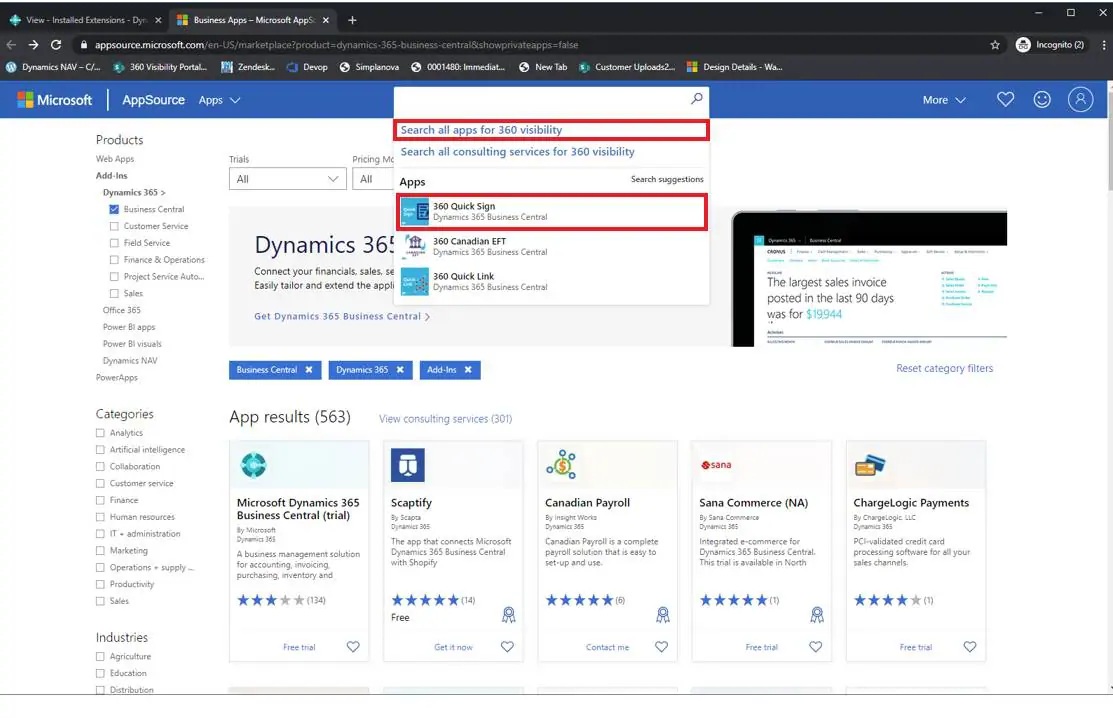Open the favorites heart icon in header
The height and width of the screenshot is (718, 1113).
tap(1005, 99)
